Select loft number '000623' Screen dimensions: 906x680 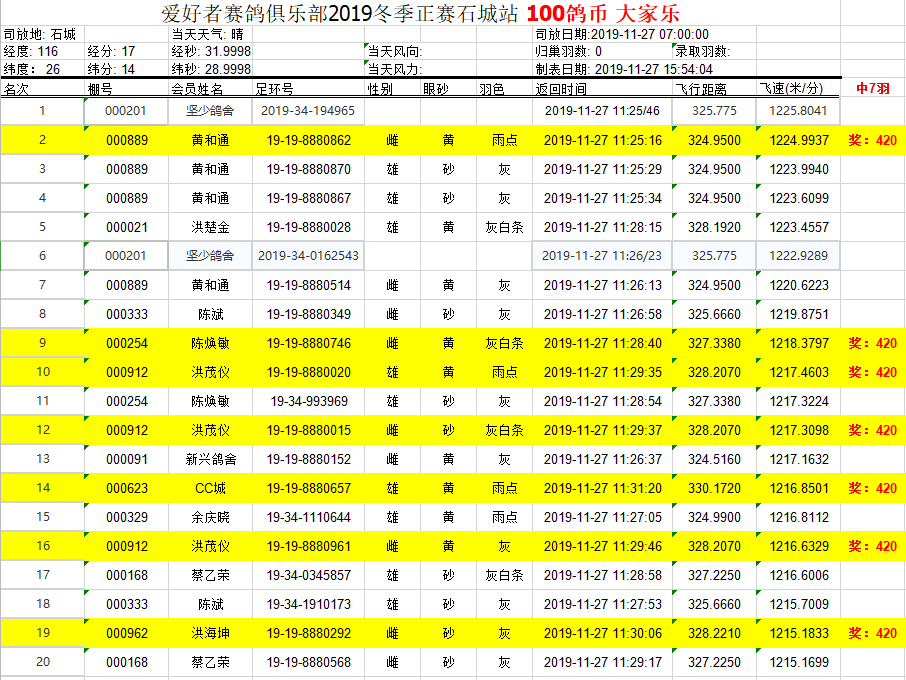click(x=127, y=488)
